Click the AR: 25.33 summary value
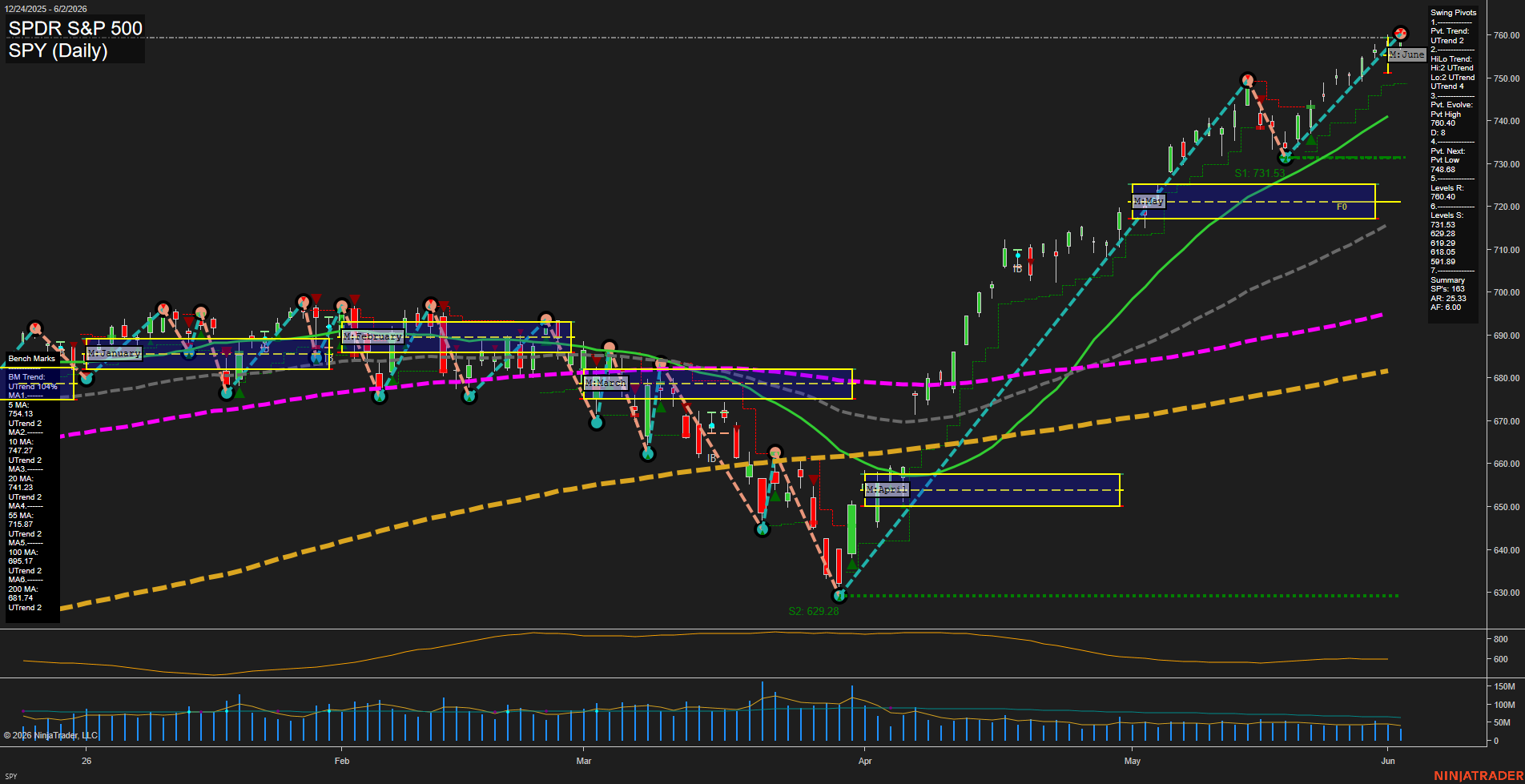This screenshot has width=1525, height=784. click(1448, 299)
